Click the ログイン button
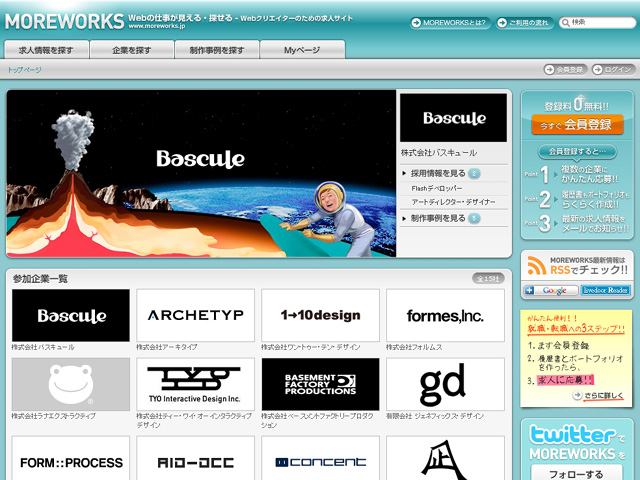 coord(613,70)
